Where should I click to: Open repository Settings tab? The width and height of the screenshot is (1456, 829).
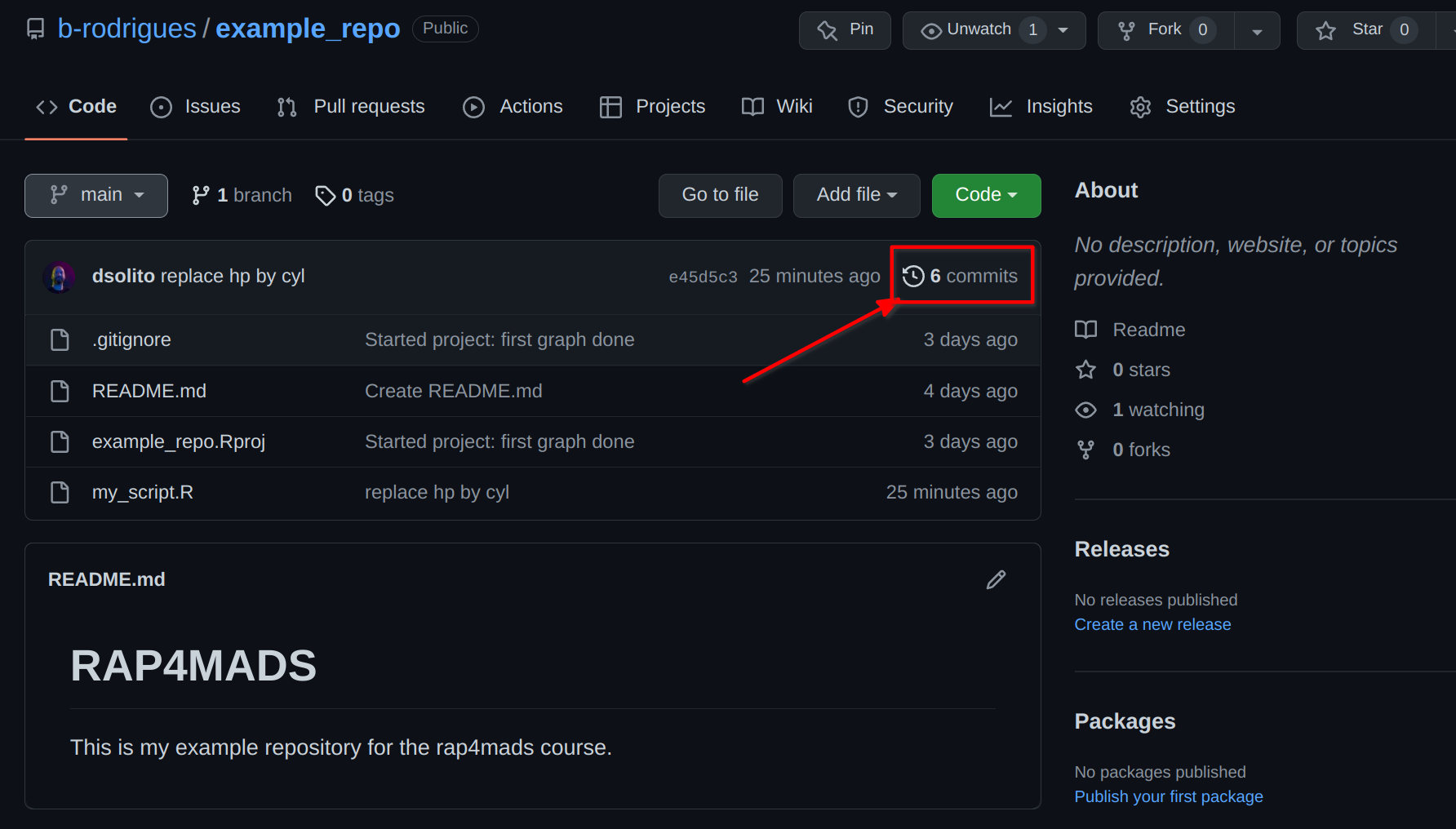(1182, 107)
